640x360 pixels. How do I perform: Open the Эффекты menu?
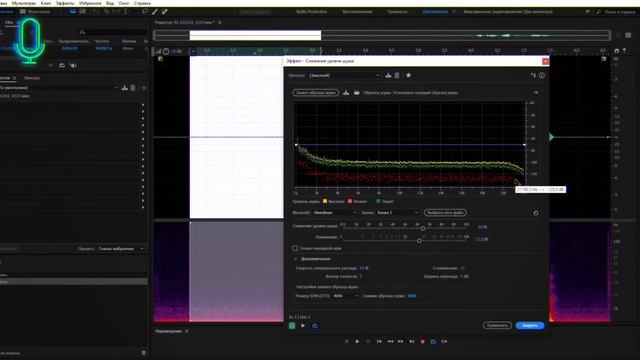65,3
